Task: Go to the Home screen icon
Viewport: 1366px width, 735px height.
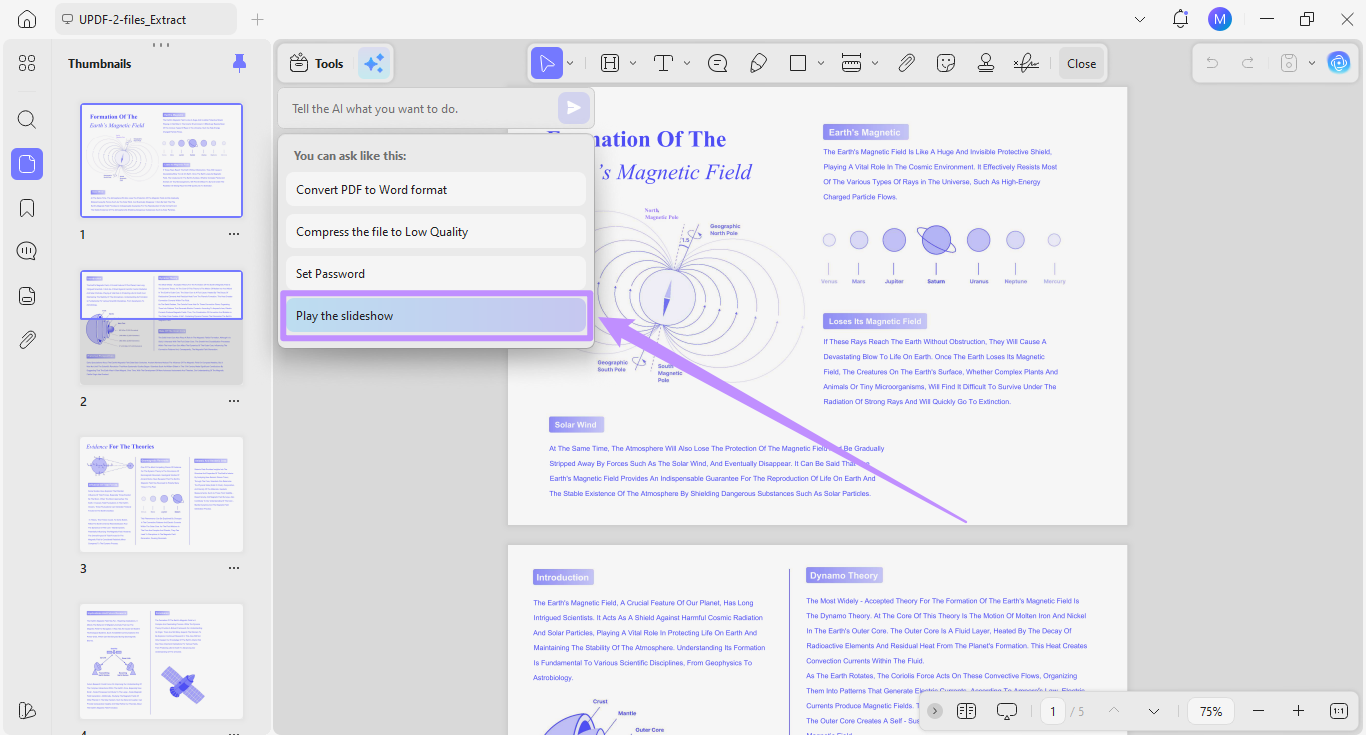Action: click(x=27, y=19)
